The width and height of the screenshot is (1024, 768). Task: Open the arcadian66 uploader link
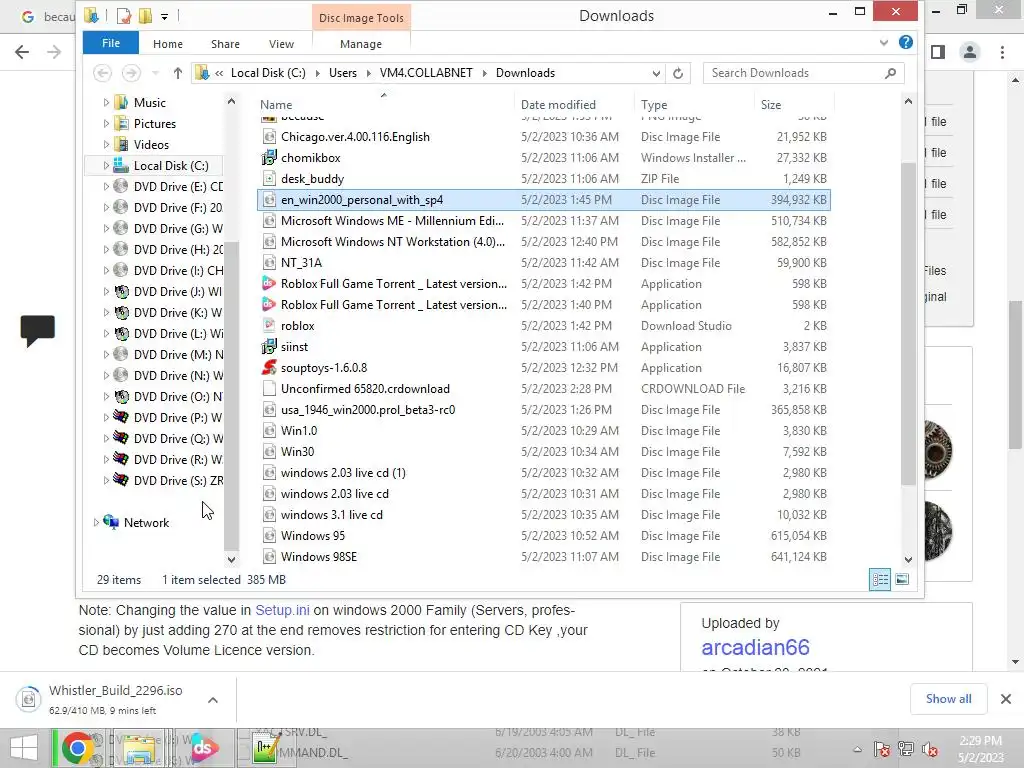click(x=755, y=647)
